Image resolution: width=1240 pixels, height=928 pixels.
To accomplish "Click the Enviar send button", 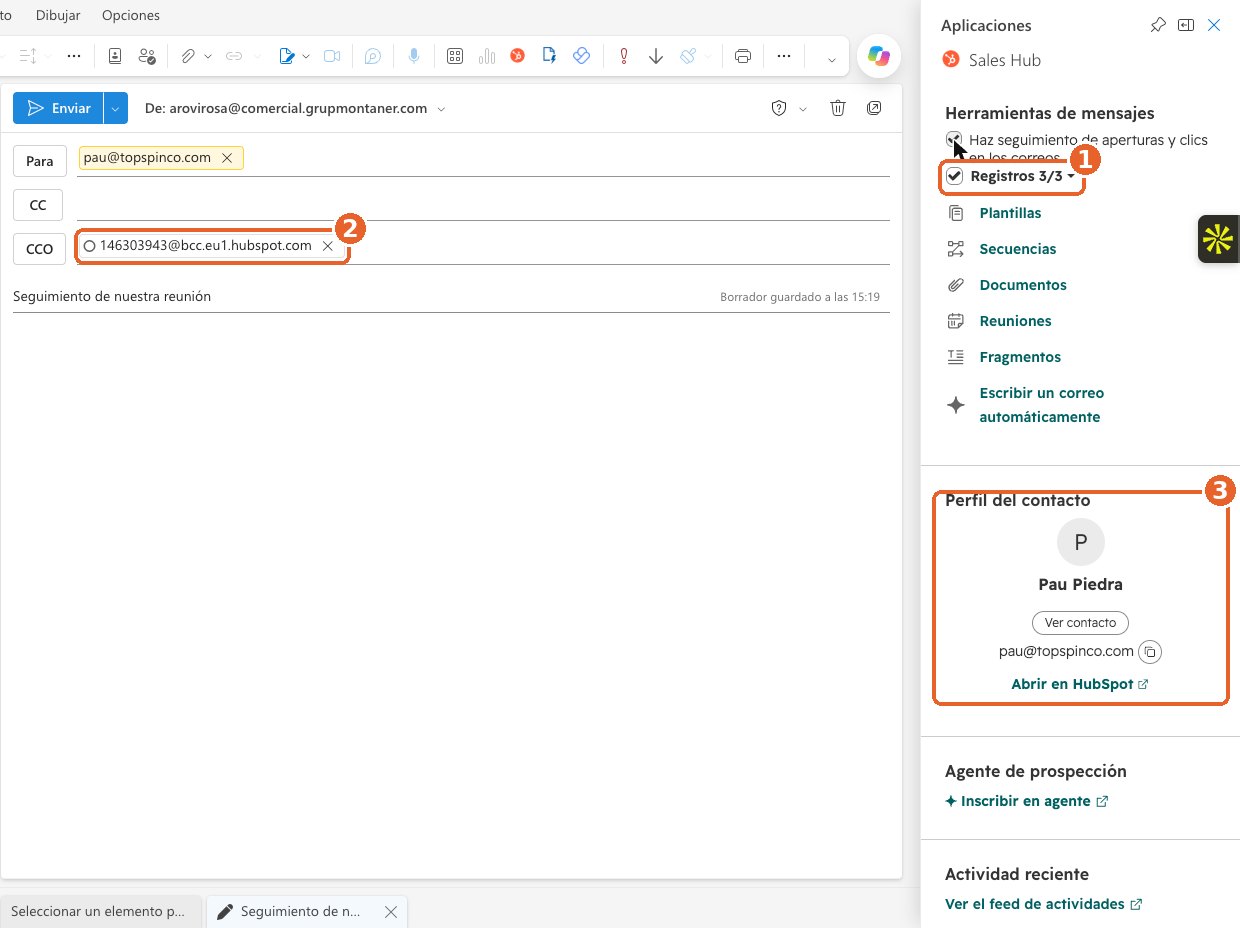I will [x=59, y=108].
